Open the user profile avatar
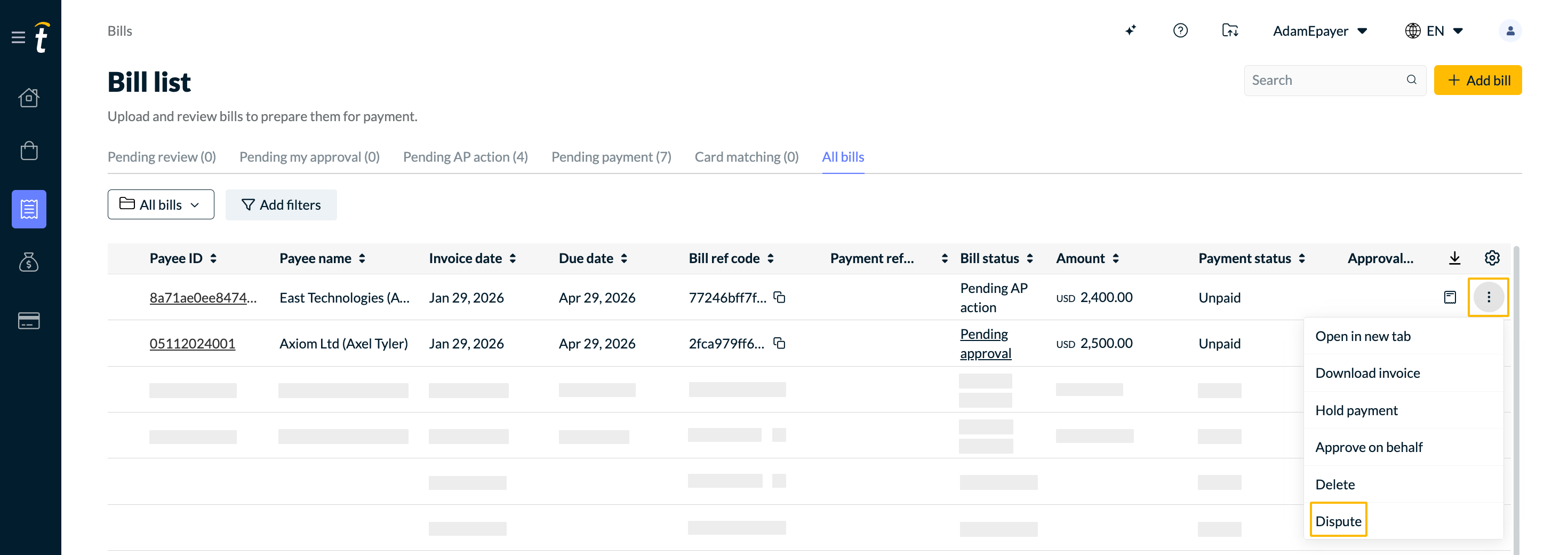 pyautogui.click(x=1509, y=30)
